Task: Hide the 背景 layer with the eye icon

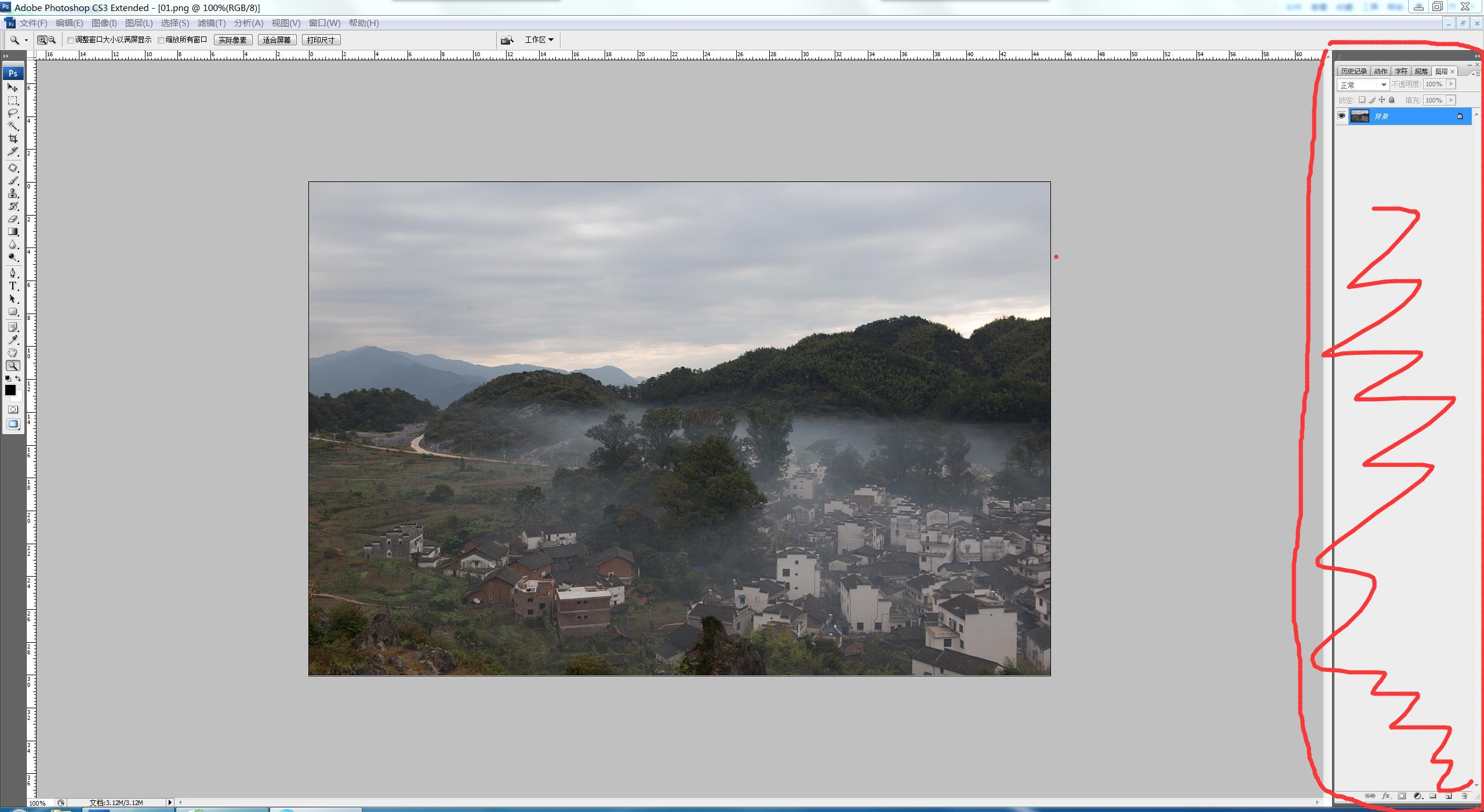Action: click(1341, 116)
